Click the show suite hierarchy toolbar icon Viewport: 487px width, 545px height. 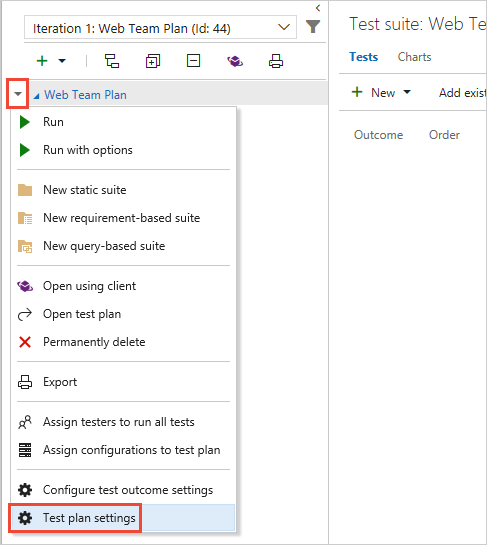pyautogui.click(x=112, y=61)
